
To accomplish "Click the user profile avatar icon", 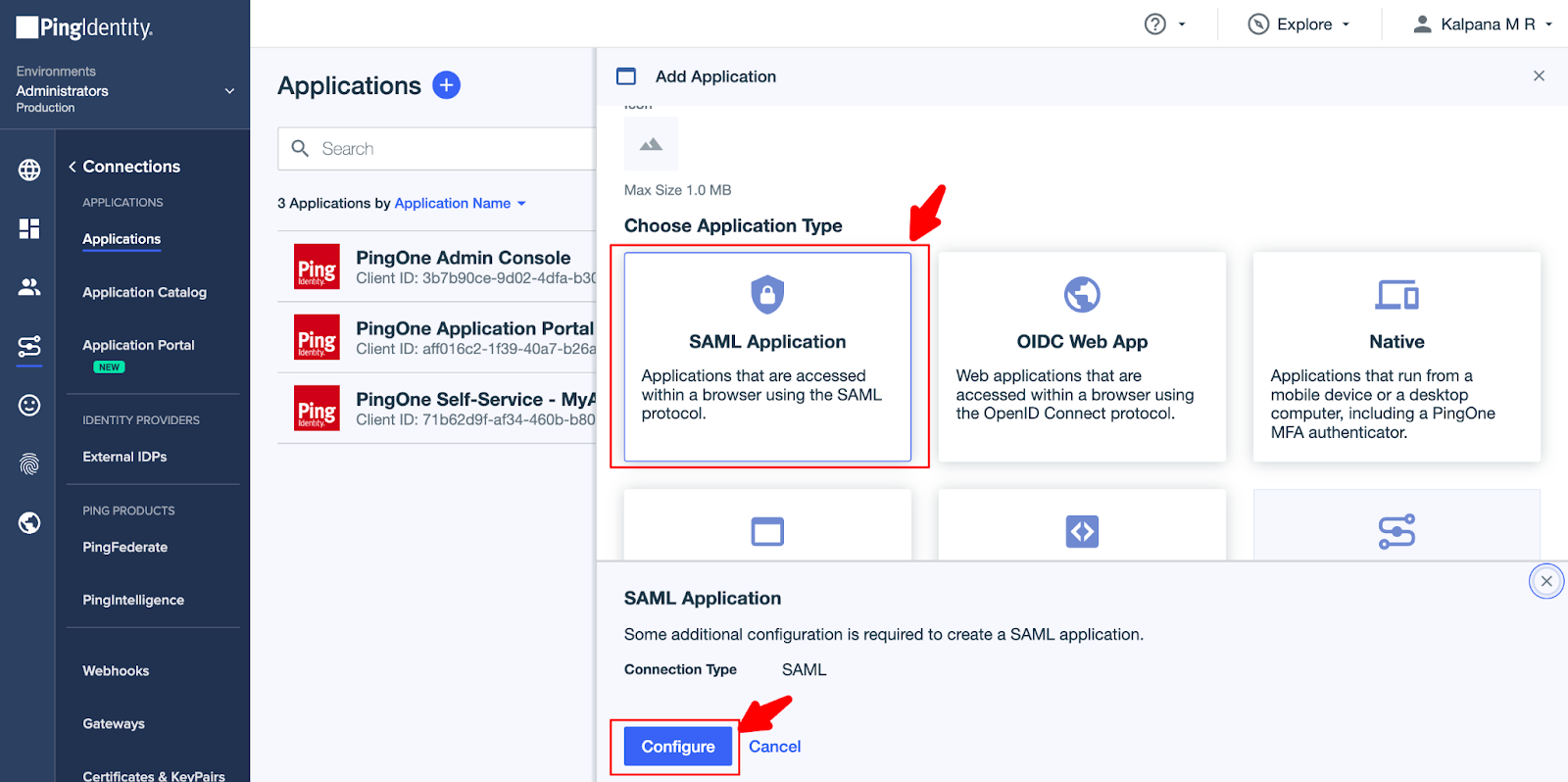I will (1422, 24).
